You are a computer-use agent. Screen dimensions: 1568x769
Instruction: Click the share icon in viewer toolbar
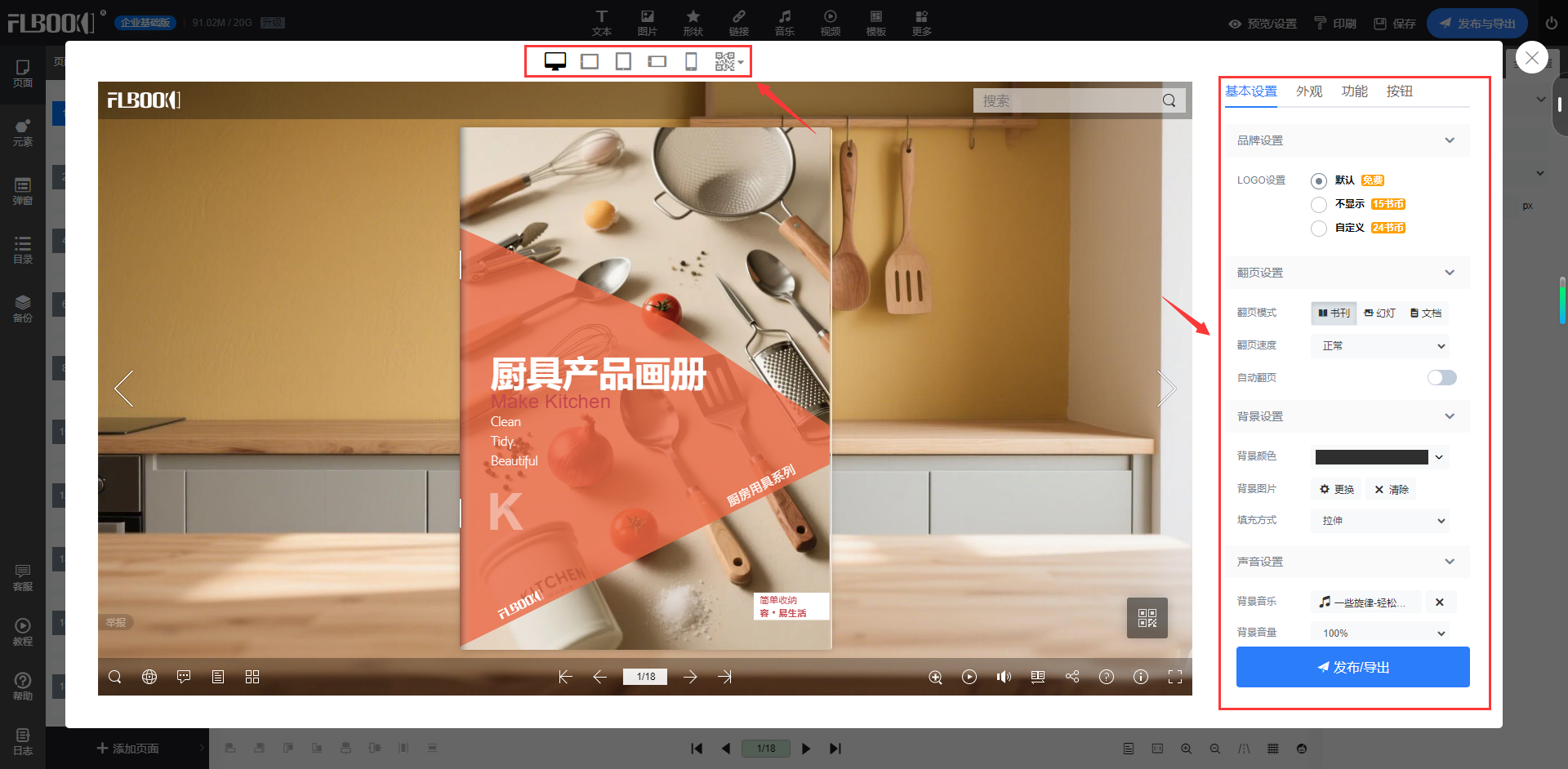point(1072,677)
